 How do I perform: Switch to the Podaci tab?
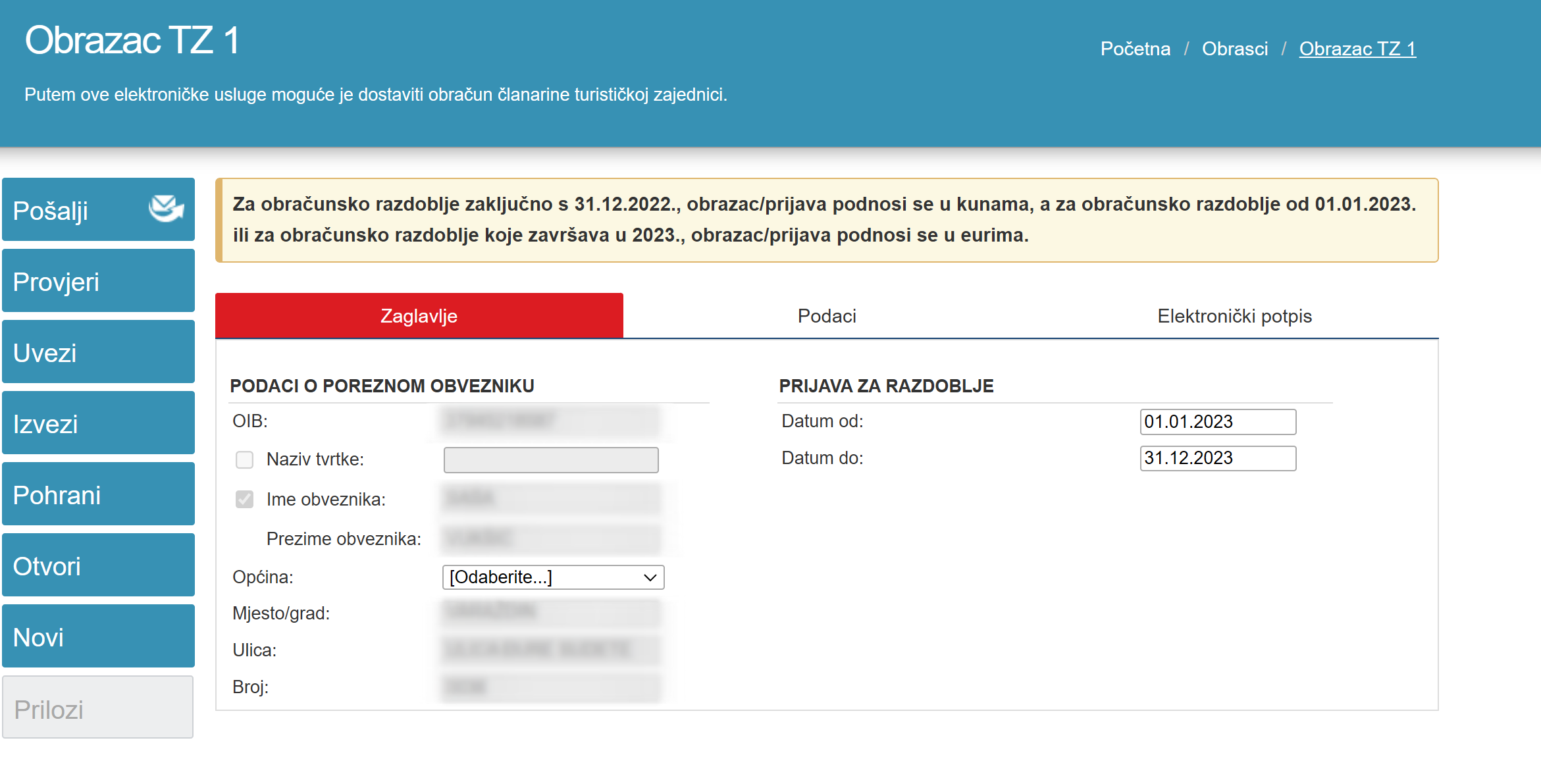(x=827, y=316)
